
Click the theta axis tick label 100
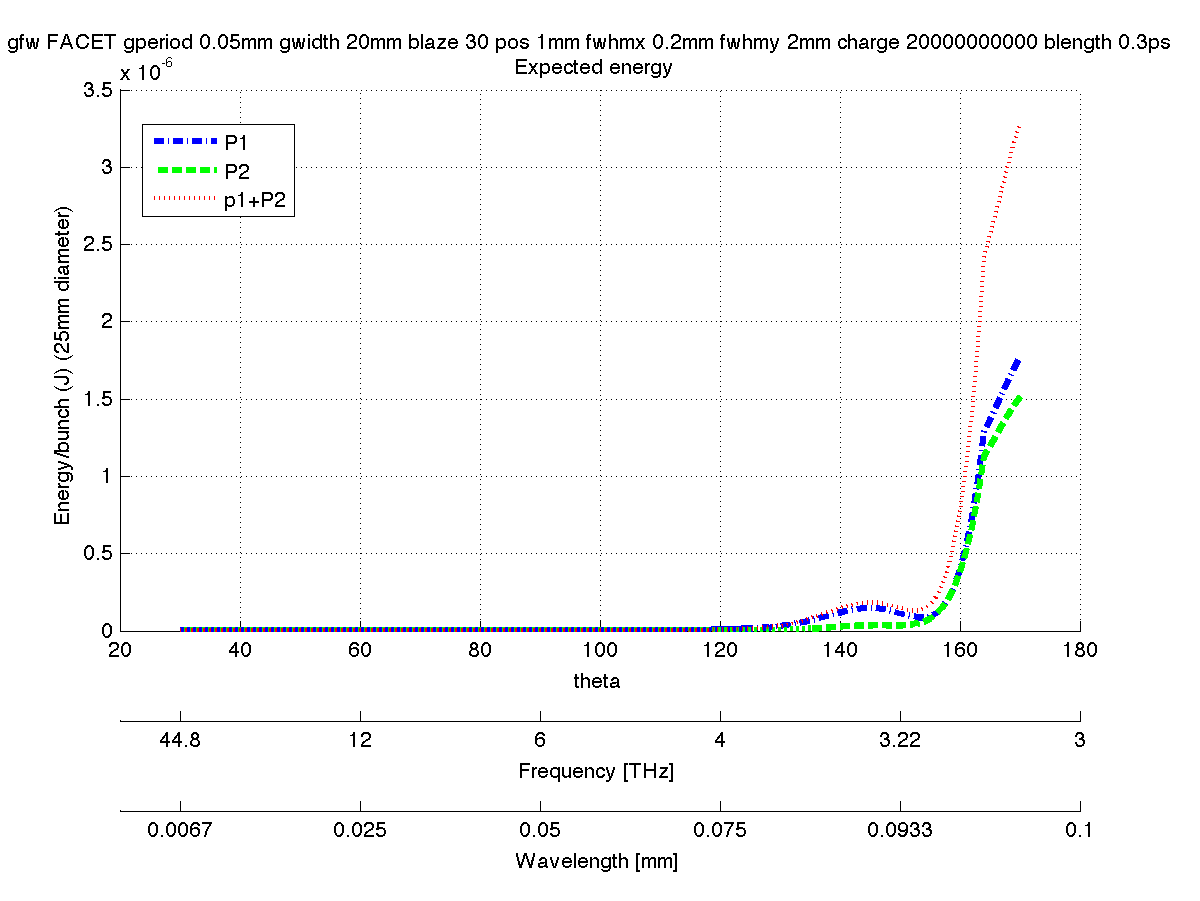click(600, 650)
